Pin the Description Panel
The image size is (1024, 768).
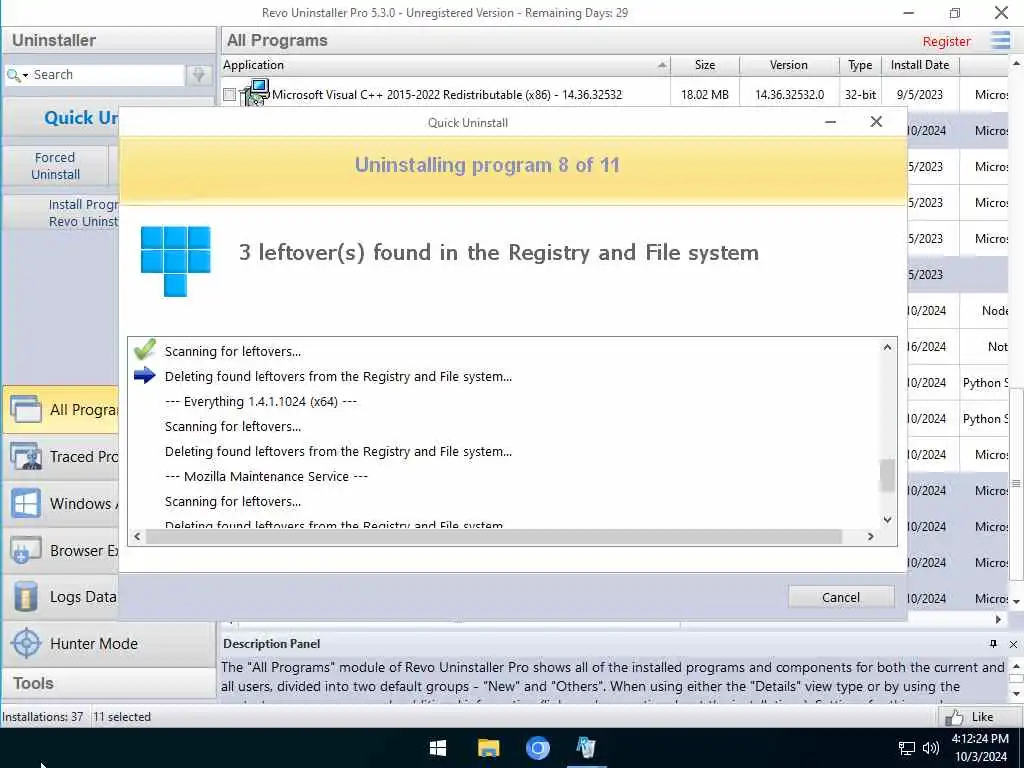(x=993, y=644)
